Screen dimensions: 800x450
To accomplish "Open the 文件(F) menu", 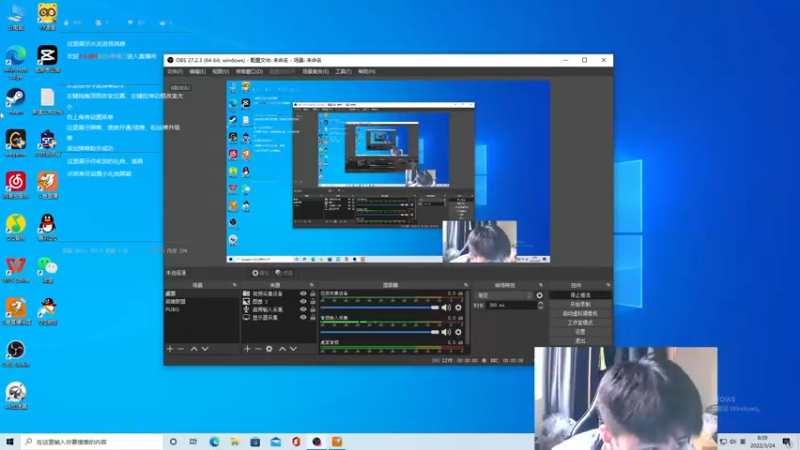I will coord(175,72).
